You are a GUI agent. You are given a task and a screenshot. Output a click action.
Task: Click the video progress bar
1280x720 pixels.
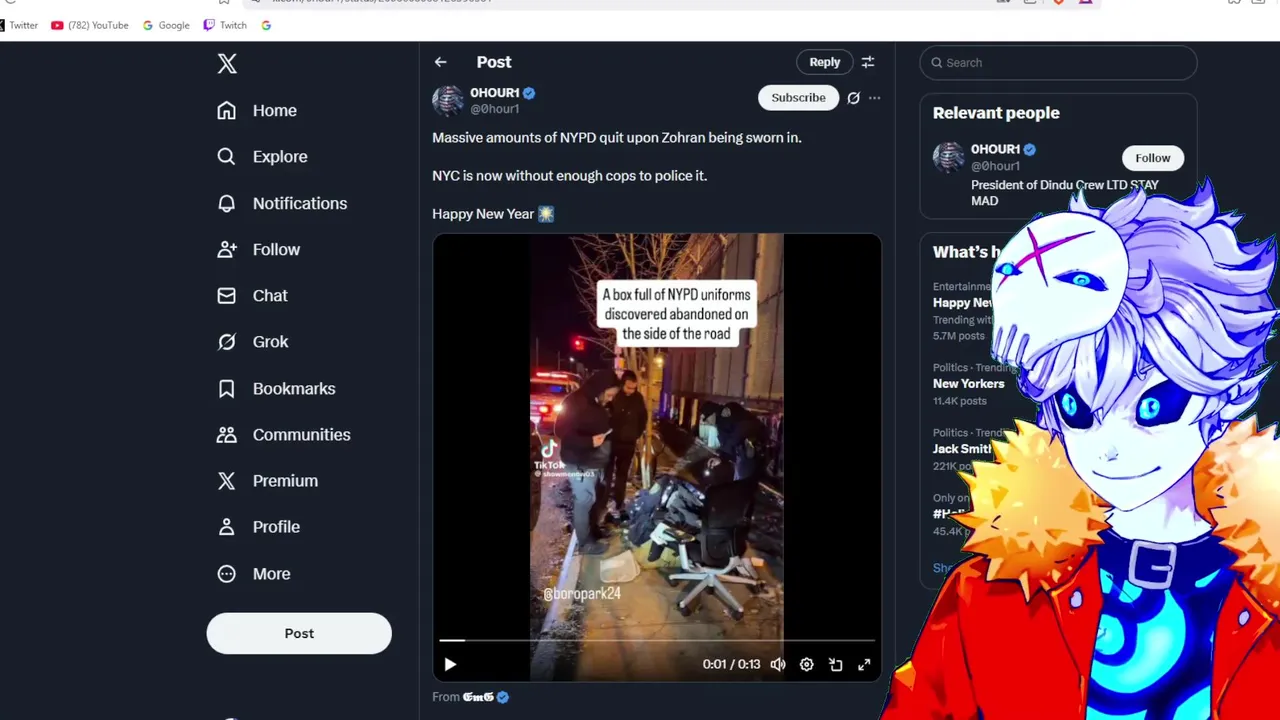657,640
